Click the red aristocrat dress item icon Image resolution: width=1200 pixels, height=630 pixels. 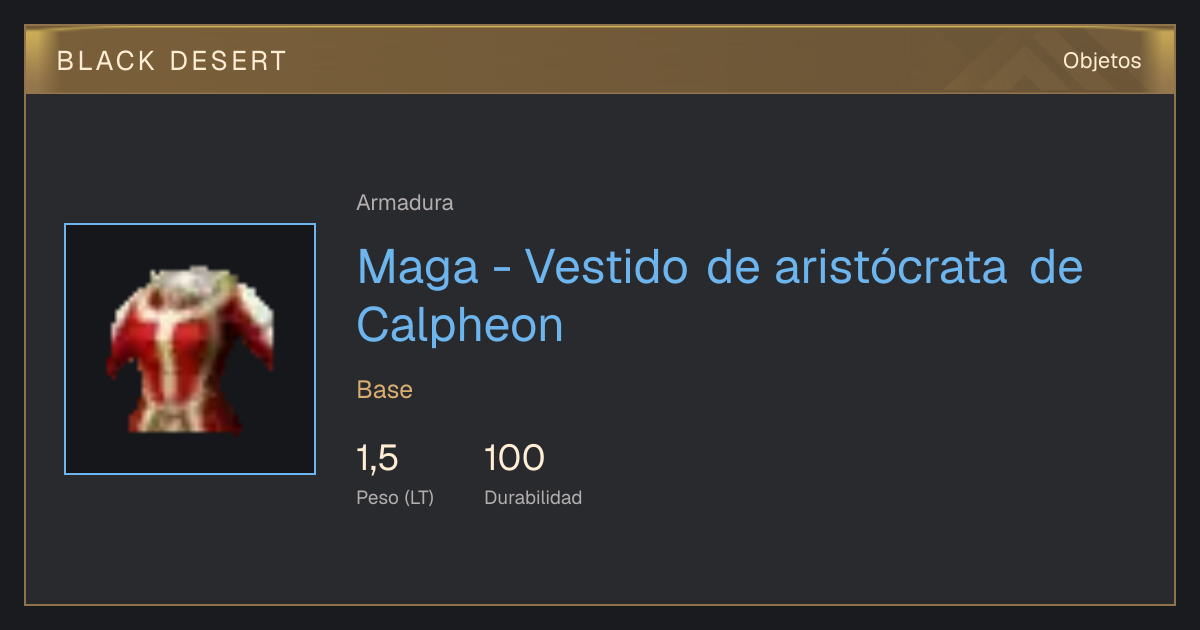[x=190, y=349]
